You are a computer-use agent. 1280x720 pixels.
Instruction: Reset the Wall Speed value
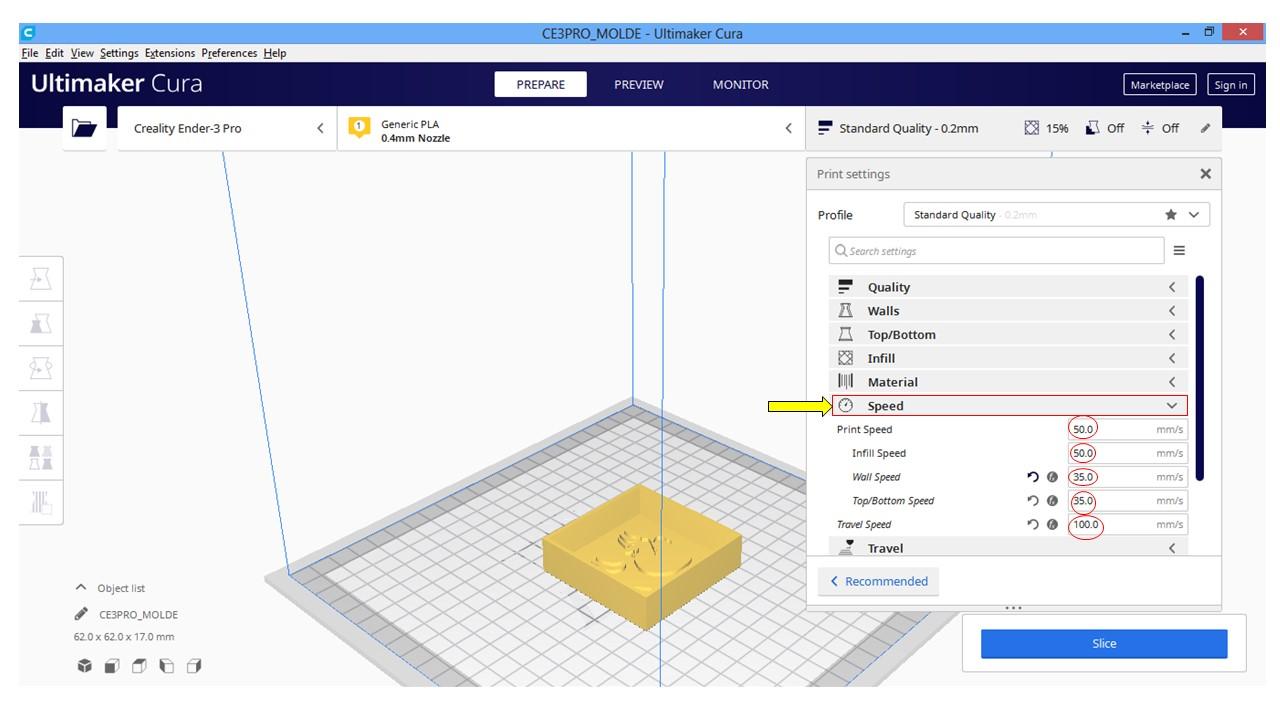pyautogui.click(x=1033, y=477)
